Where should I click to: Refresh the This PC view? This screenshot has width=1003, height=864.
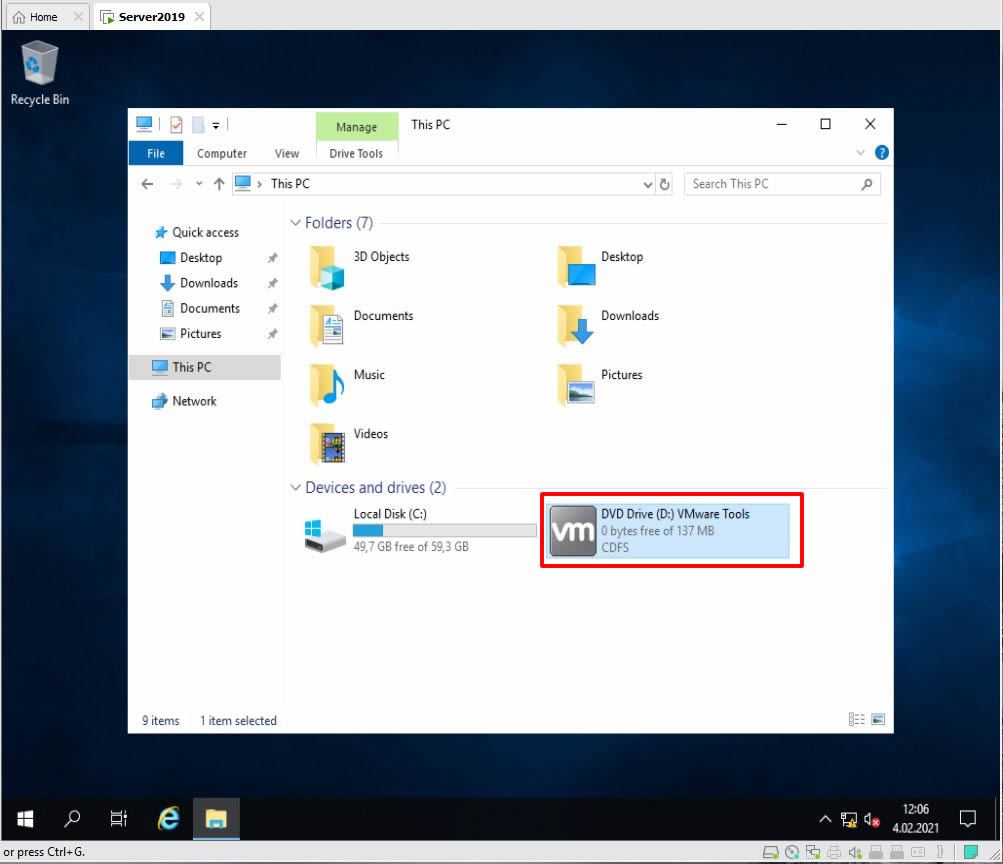[x=665, y=184]
